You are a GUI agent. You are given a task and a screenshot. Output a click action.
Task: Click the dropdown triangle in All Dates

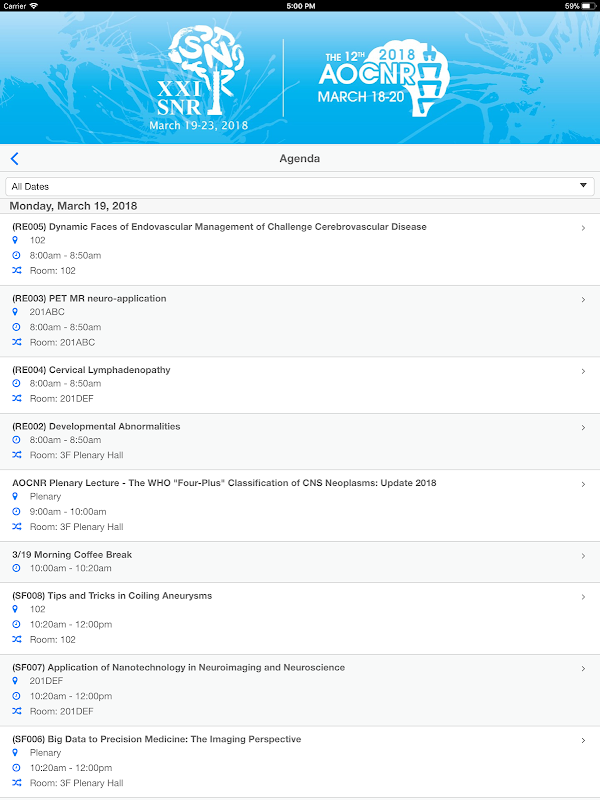pyautogui.click(x=583, y=185)
